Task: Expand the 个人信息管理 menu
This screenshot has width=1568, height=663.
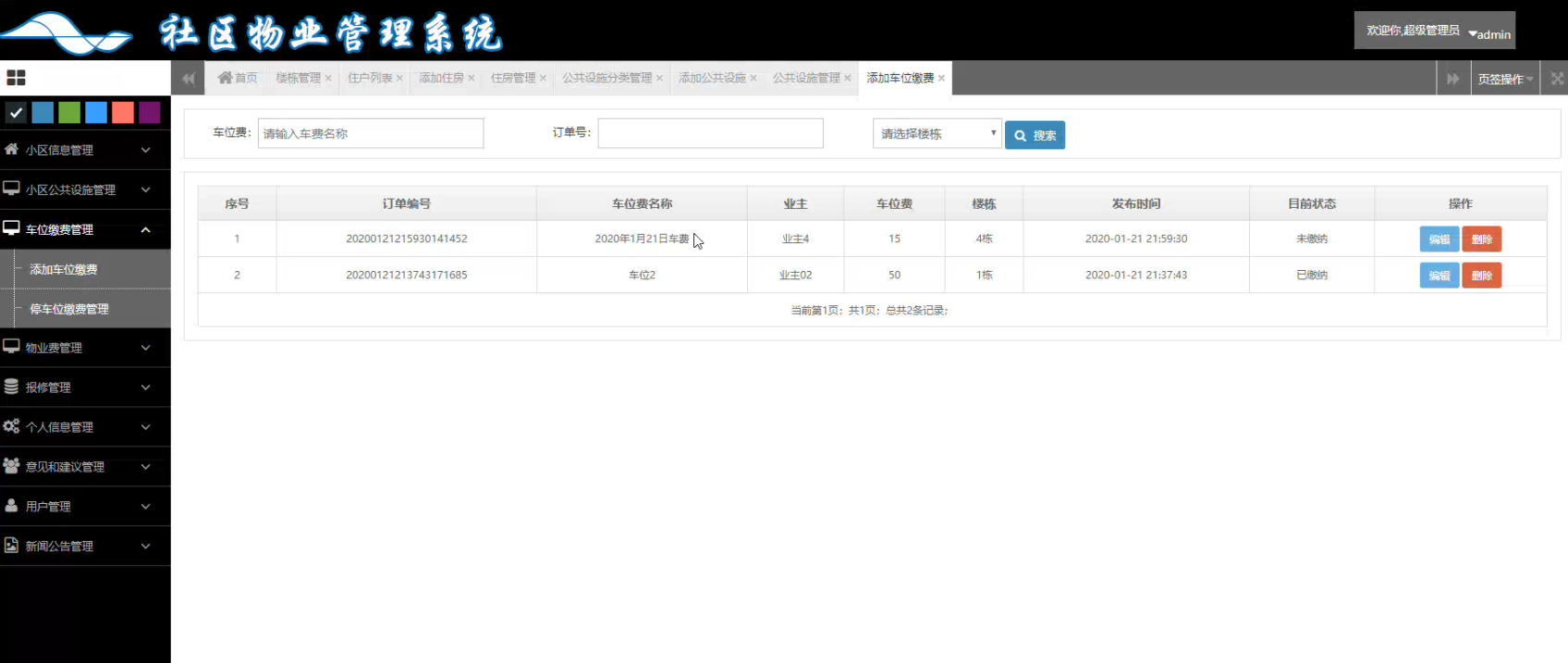Action: [85, 427]
